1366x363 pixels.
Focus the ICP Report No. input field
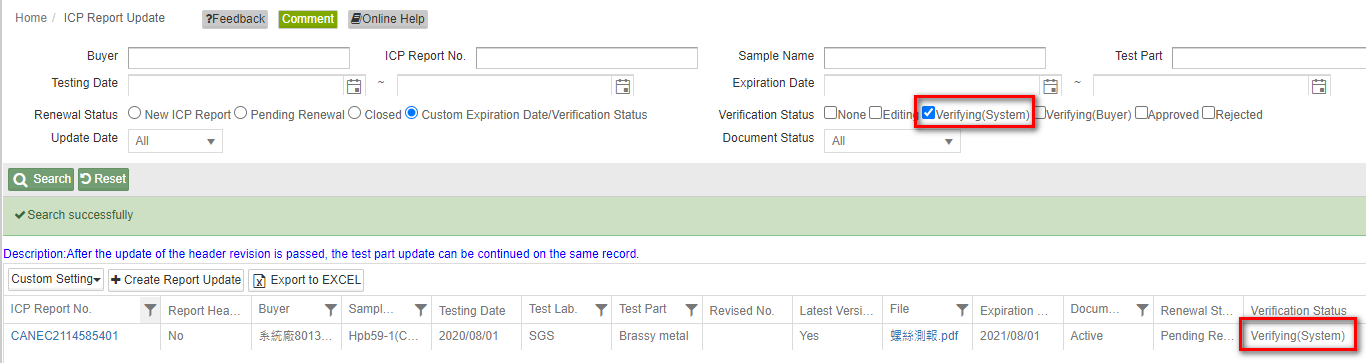pos(587,57)
